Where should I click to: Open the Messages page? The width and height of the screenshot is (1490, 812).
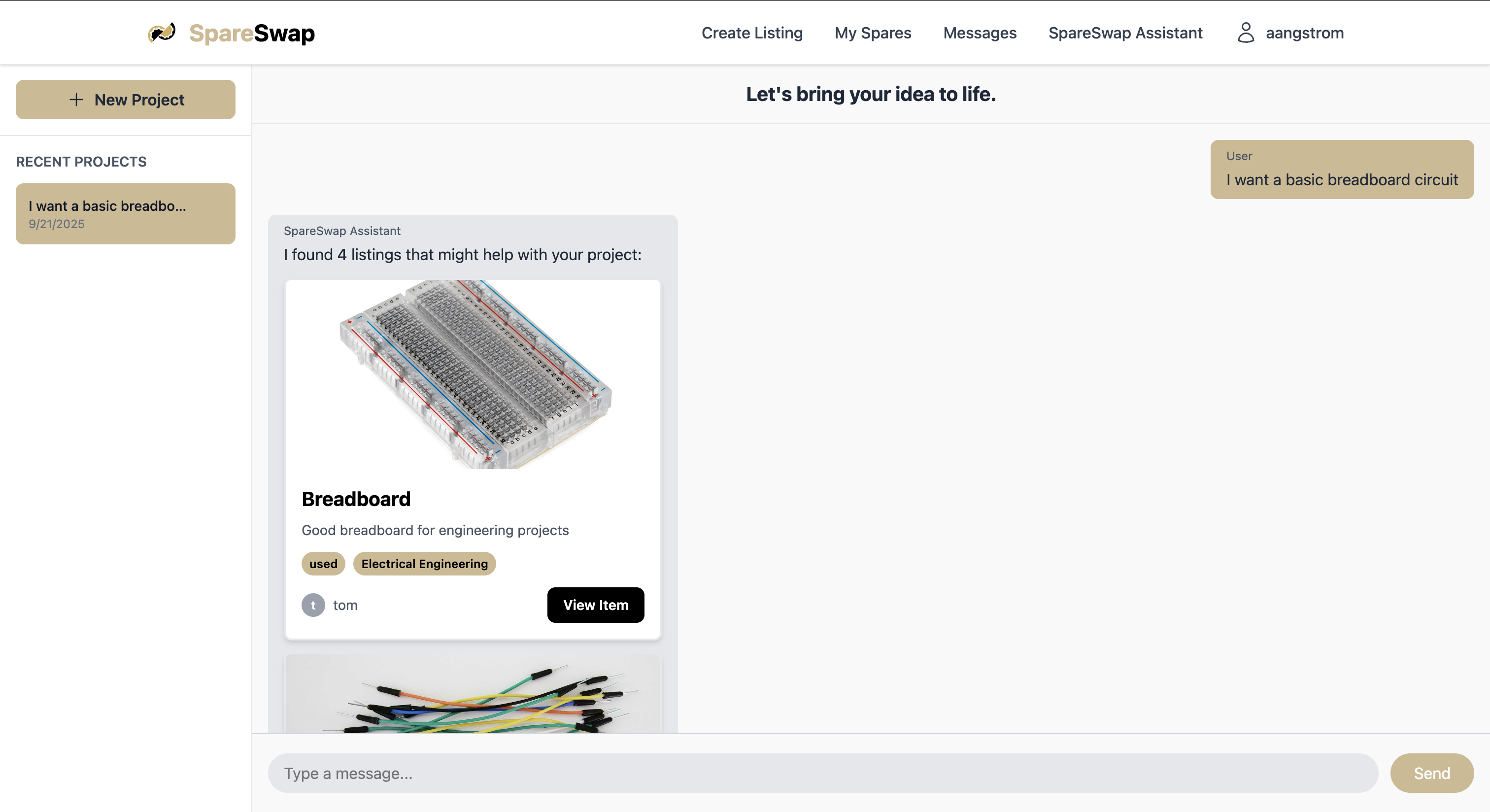[979, 33]
